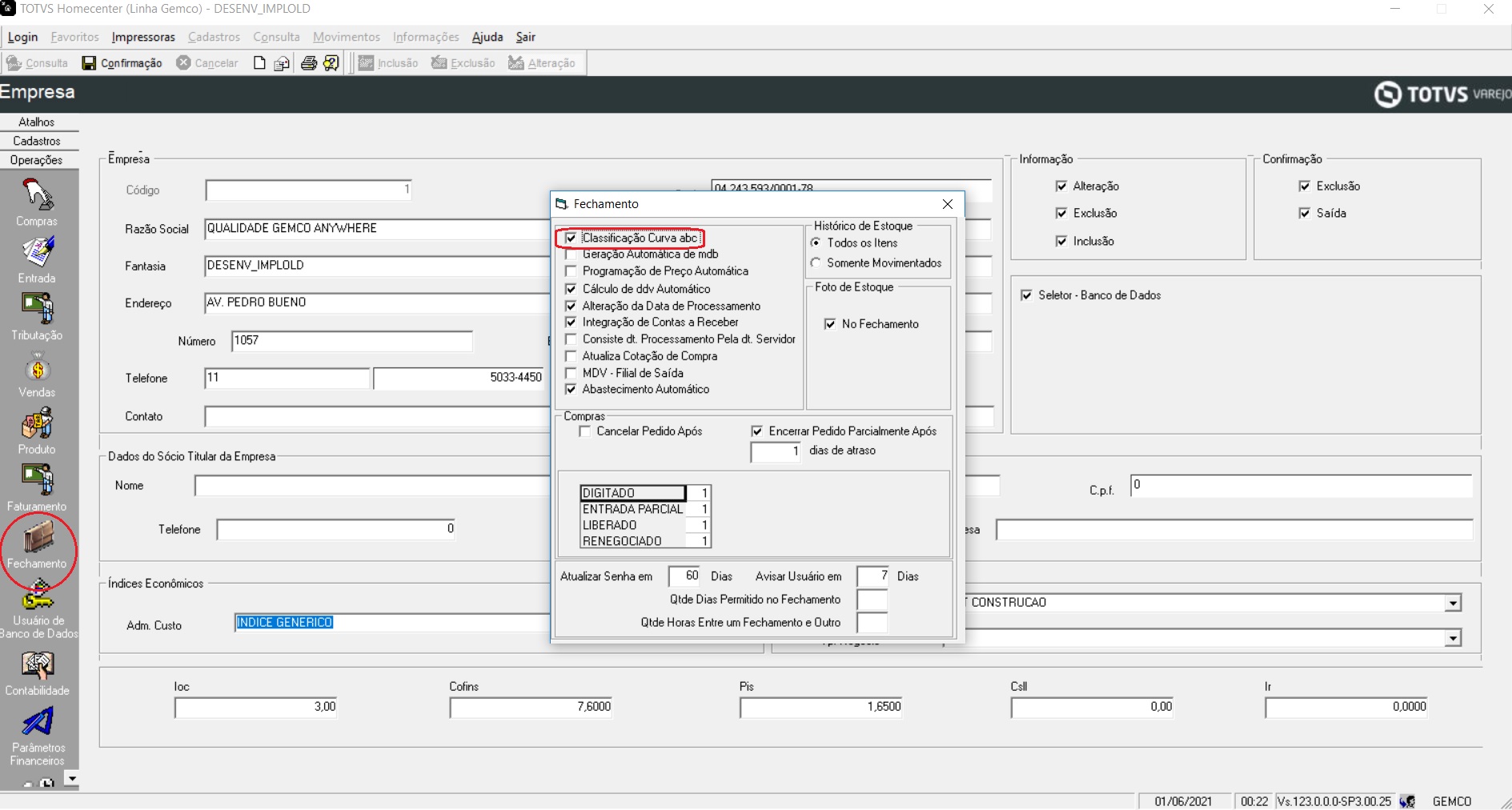Open the Compras sidebar icon
The image size is (1512, 810).
37,202
